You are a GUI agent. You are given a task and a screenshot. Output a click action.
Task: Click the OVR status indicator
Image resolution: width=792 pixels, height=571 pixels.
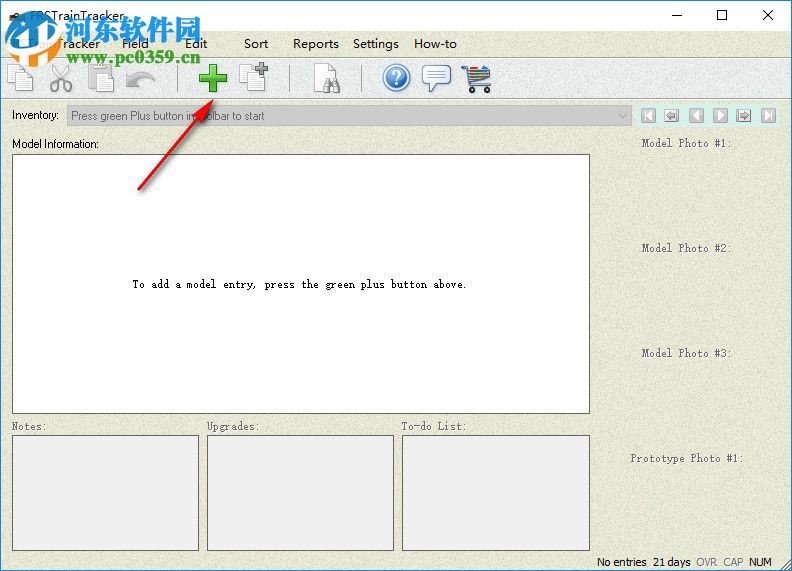tap(706, 562)
